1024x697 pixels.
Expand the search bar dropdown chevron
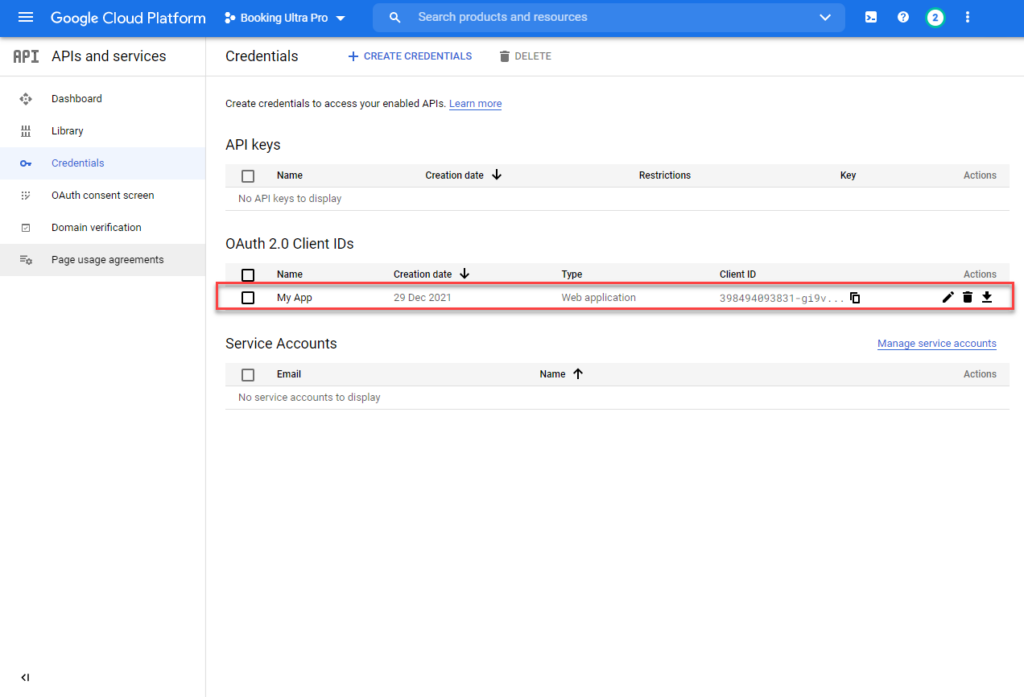tap(825, 18)
